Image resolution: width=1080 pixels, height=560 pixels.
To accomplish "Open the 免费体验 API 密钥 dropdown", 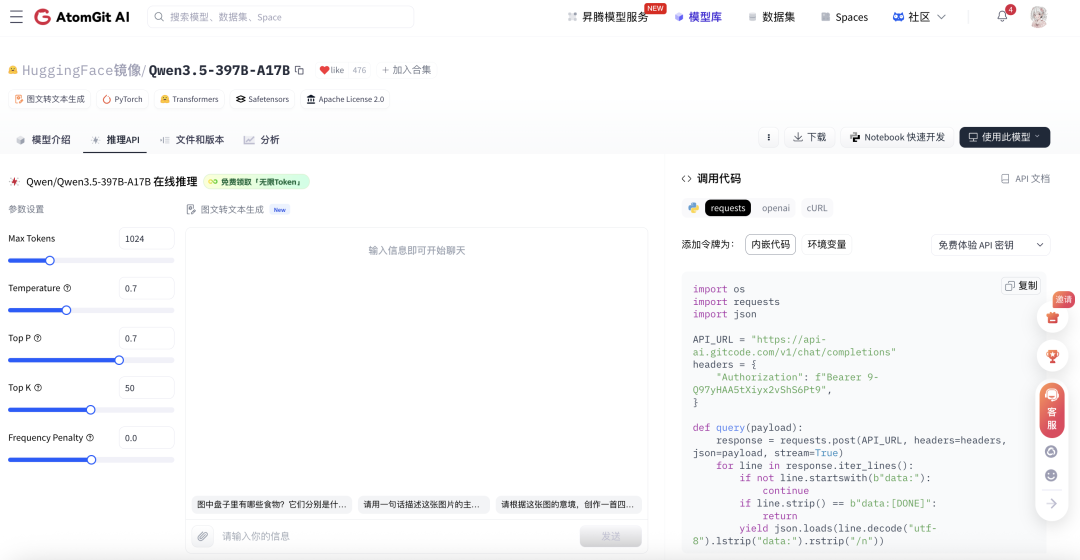I will 990,245.
